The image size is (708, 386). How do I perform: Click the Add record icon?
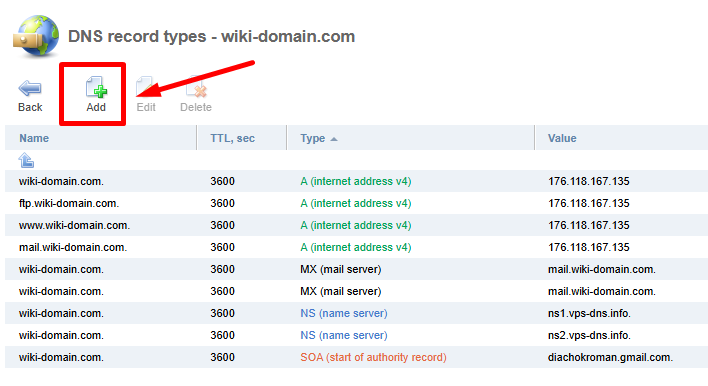point(96,87)
